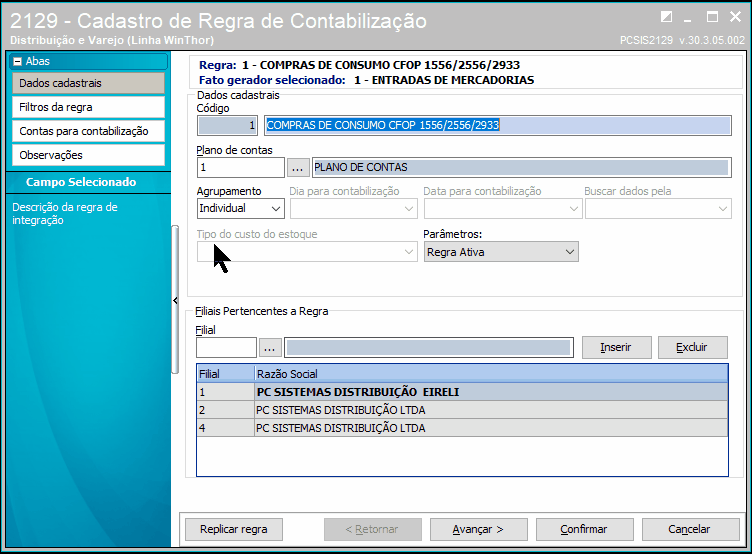Click the window restore-down icon in title bar
This screenshot has height=554, width=752.
coord(666,17)
